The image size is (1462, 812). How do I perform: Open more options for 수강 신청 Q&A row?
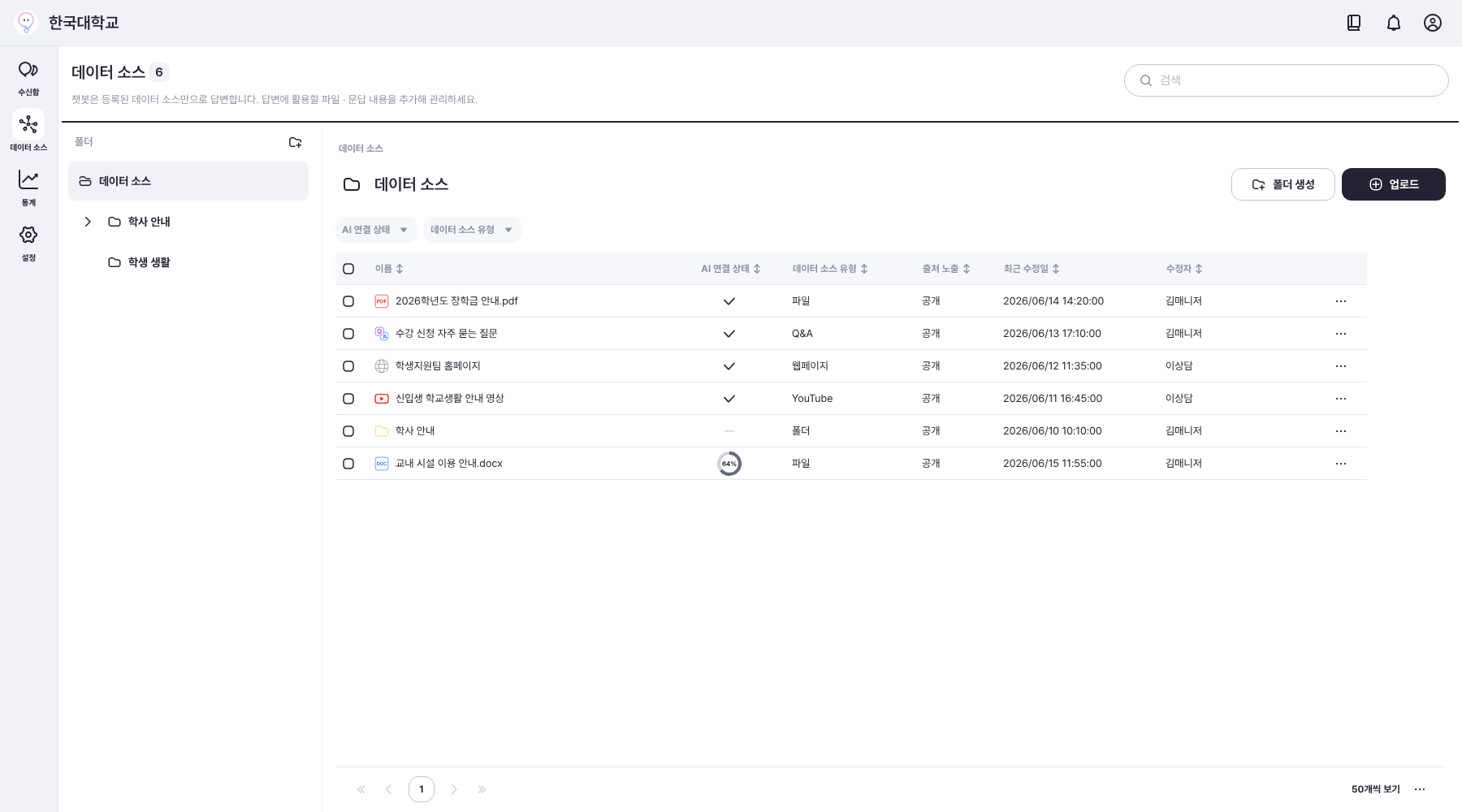[x=1341, y=334]
